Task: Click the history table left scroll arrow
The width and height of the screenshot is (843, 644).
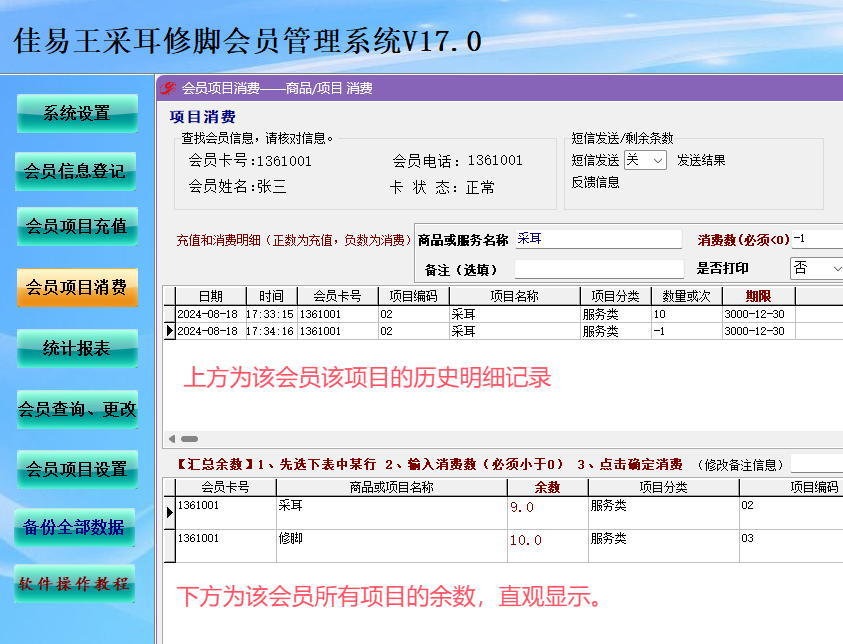Action: point(172,439)
